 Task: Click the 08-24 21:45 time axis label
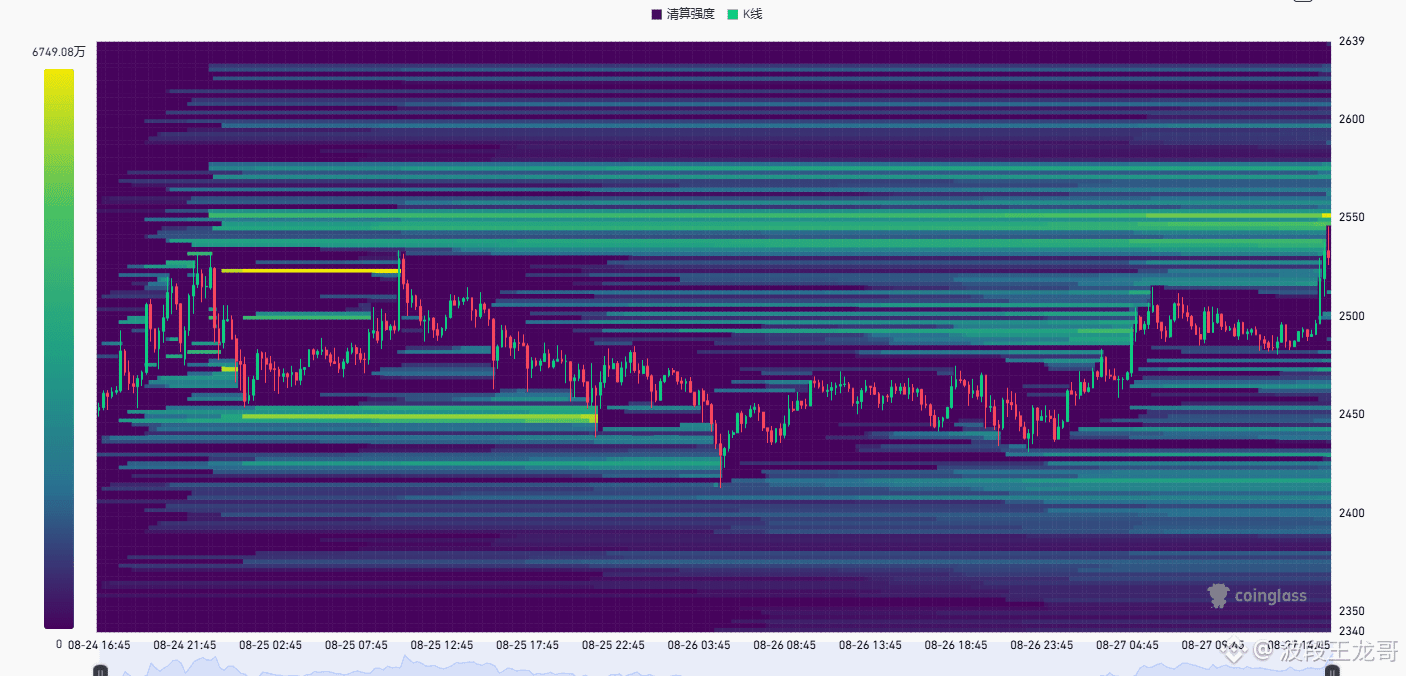(x=185, y=645)
